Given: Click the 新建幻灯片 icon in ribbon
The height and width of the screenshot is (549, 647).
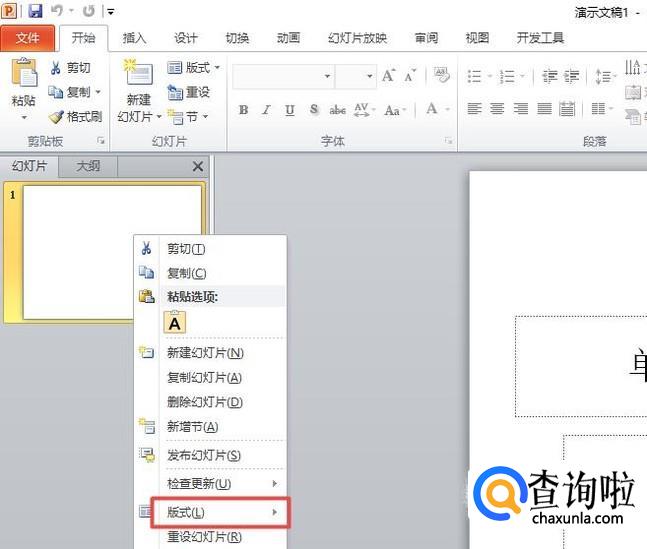Looking at the screenshot, I should click(x=139, y=72).
